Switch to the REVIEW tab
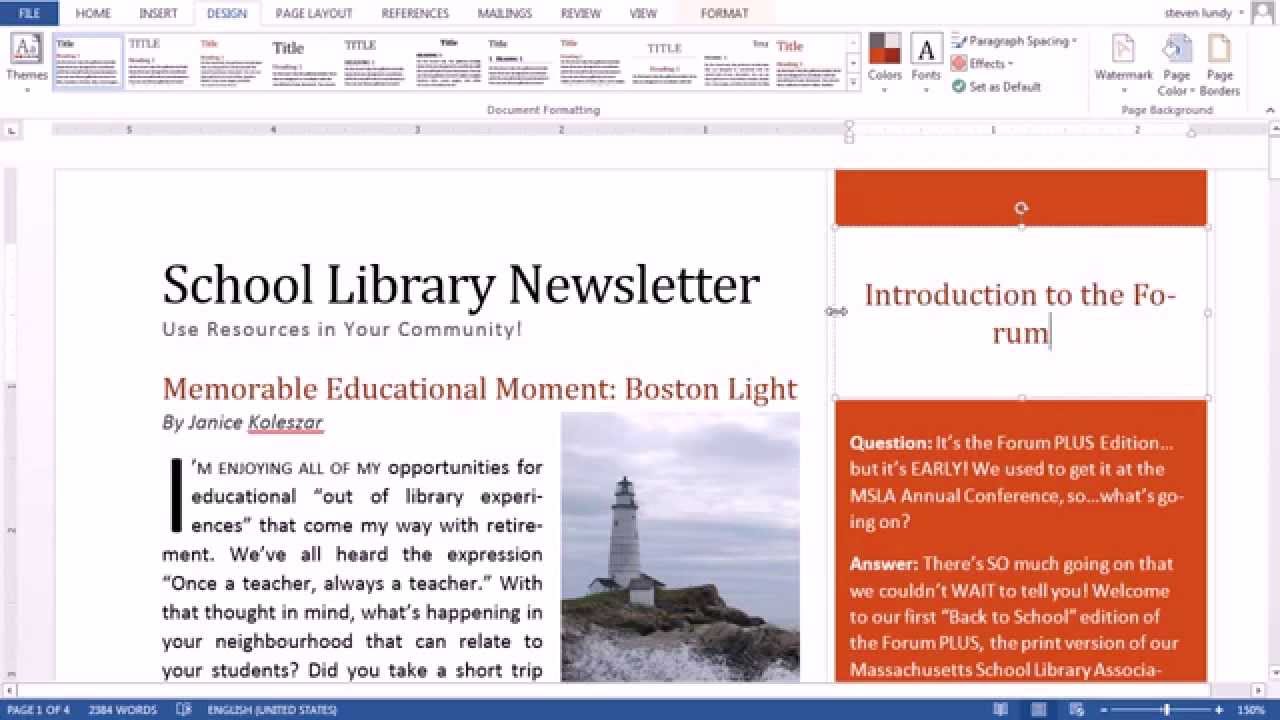Screen dimensions: 1280x720 coord(580,13)
